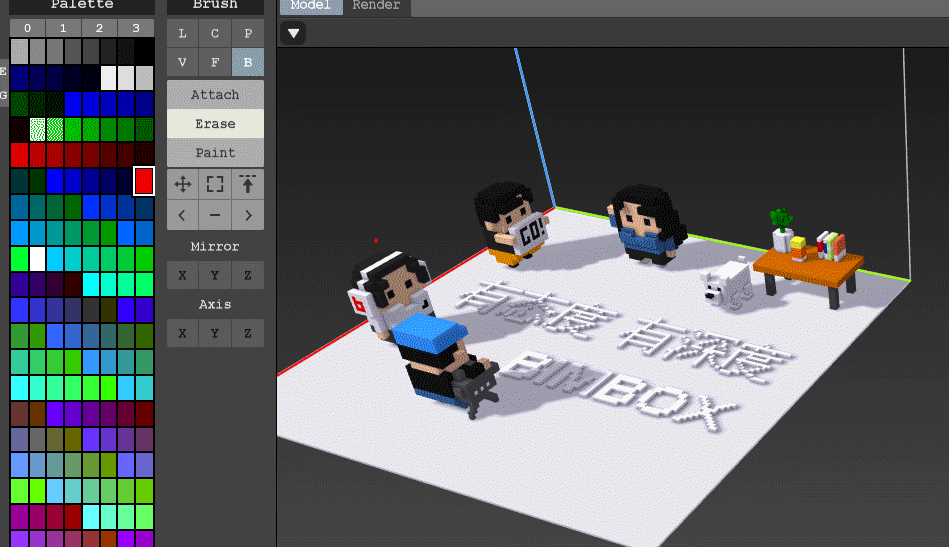
Task: Click the long-haired character in blue
Action: [646, 225]
